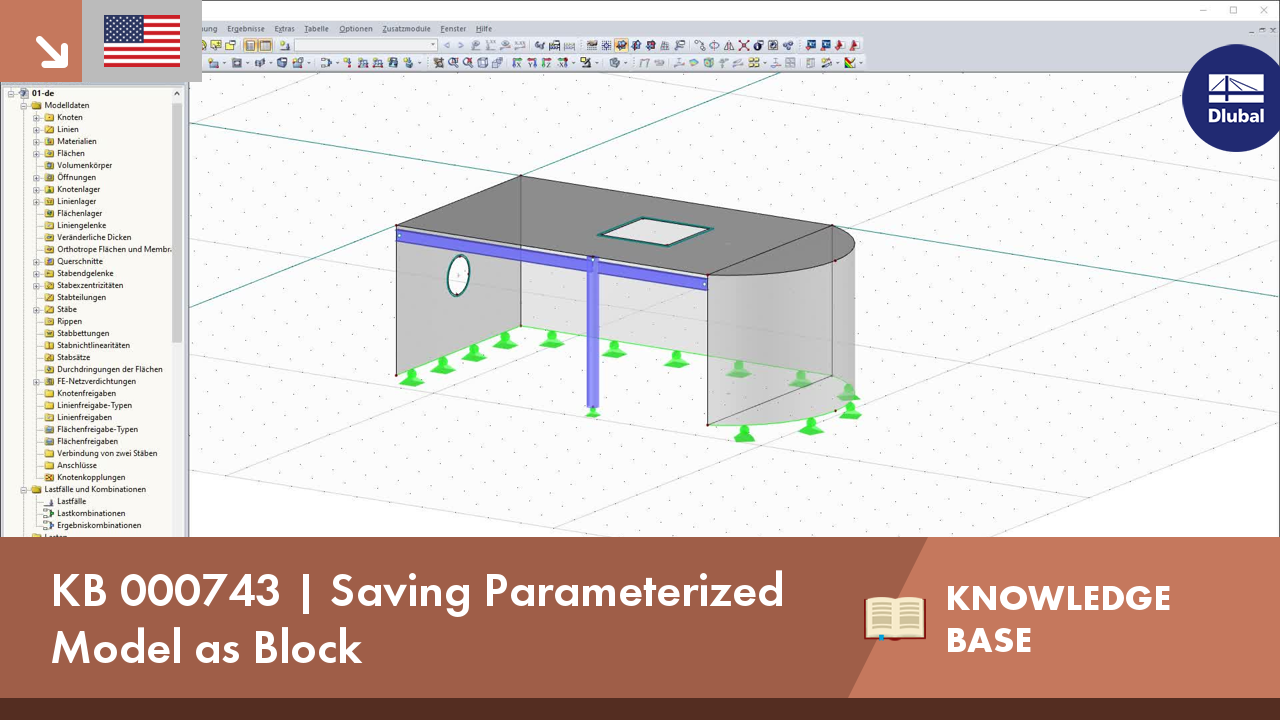Open the Optionen menu
This screenshot has width=1280, height=720.
coord(356,29)
